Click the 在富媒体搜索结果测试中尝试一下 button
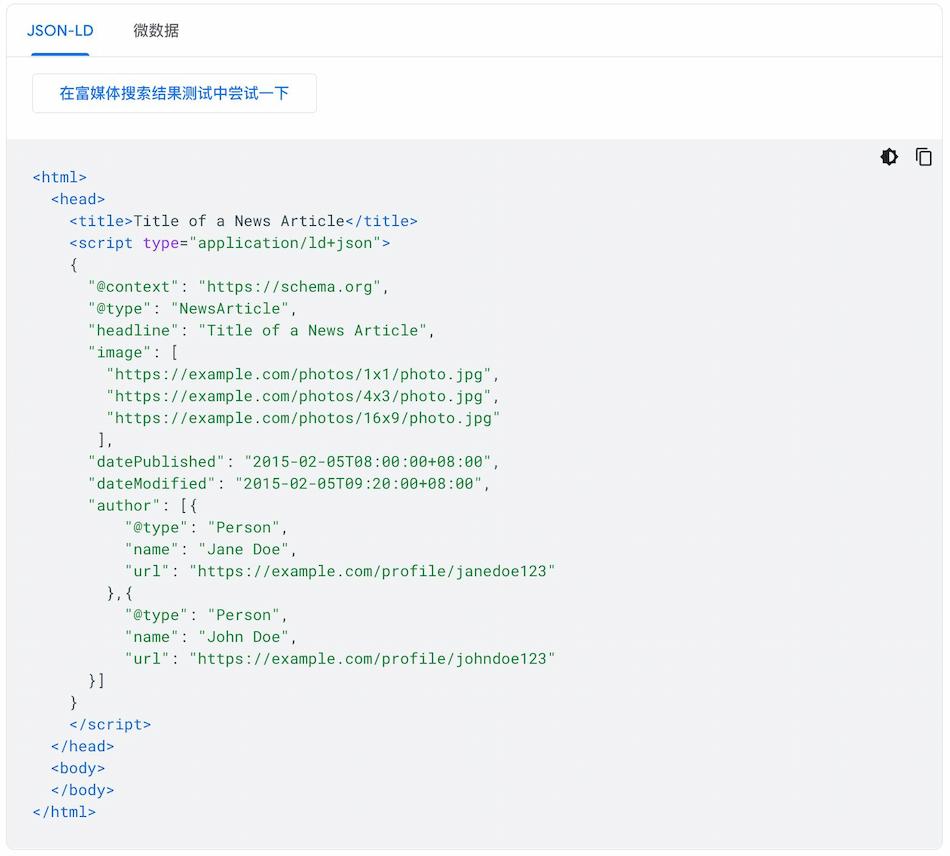 (174, 93)
